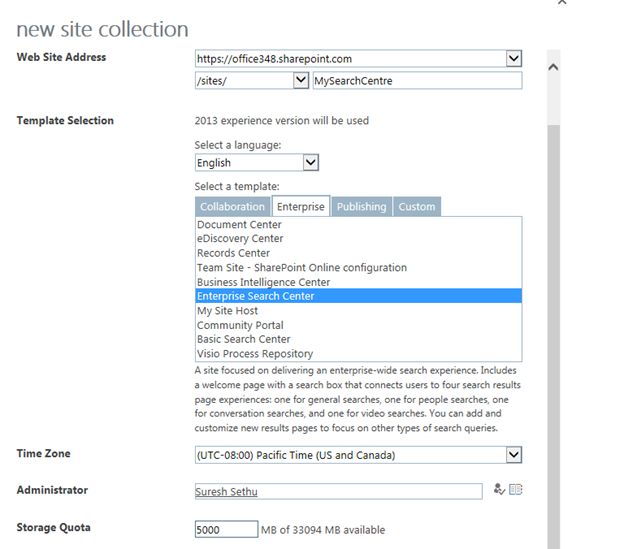
Task: Click the Storage Quota 5000 field
Action: pyautogui.click(x=226, y=530)
